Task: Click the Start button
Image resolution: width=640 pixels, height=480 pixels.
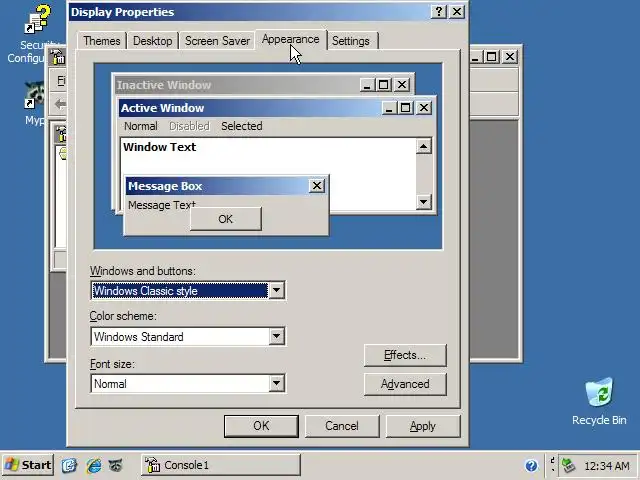Action: [27, 465]
